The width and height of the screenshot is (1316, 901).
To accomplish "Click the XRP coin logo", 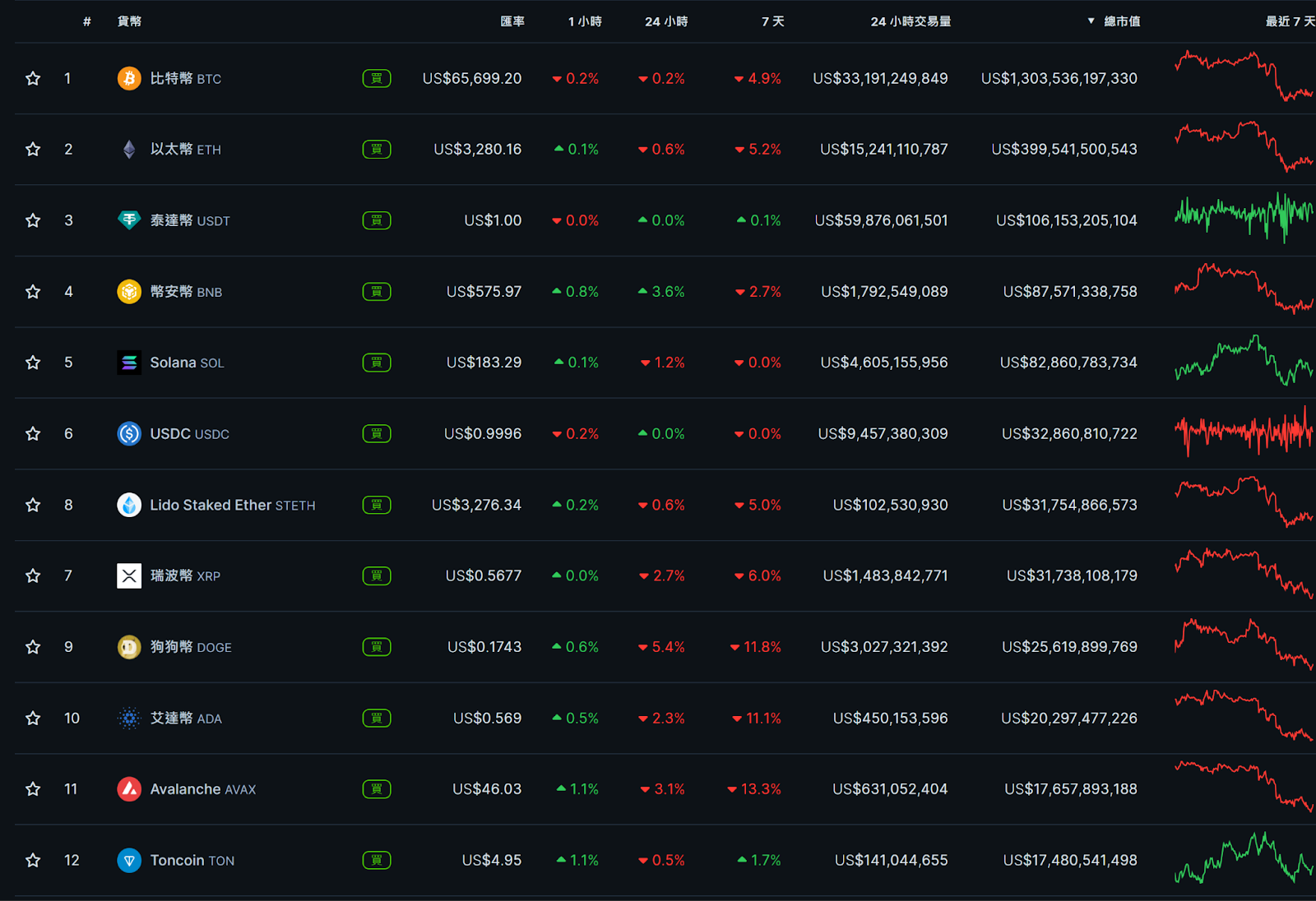I will [x=129, y=575].
